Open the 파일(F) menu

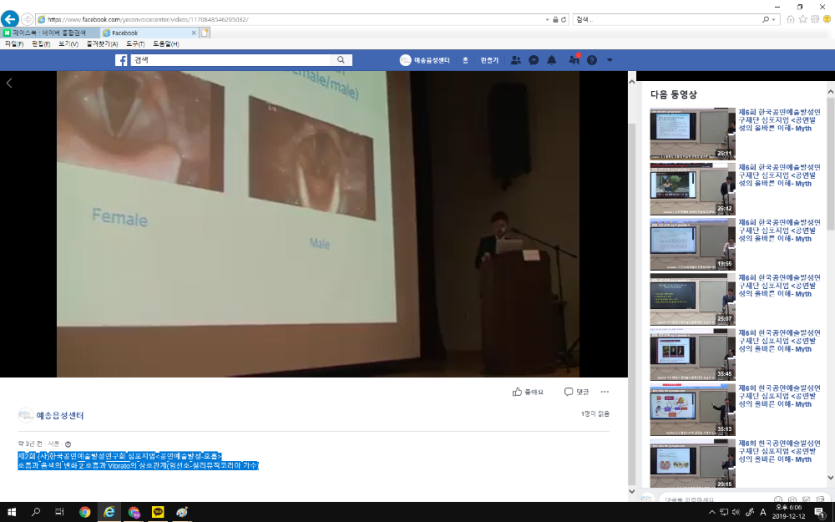pos(13,44)
